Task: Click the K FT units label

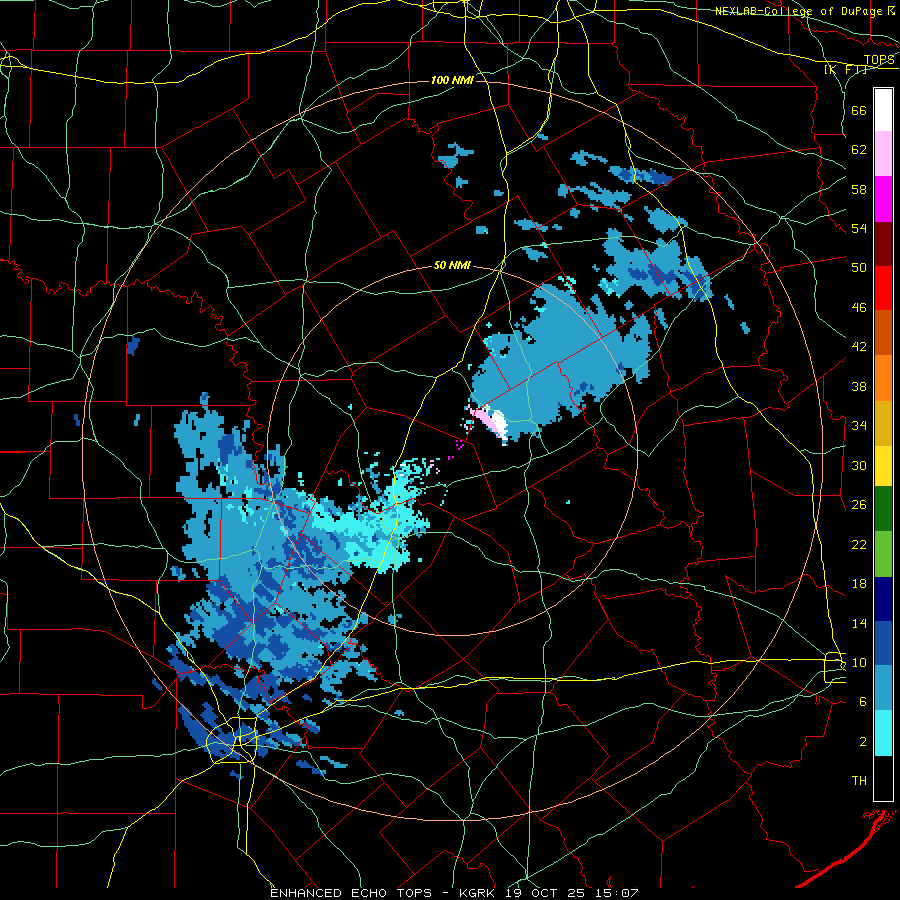Action: coord(846,69)
